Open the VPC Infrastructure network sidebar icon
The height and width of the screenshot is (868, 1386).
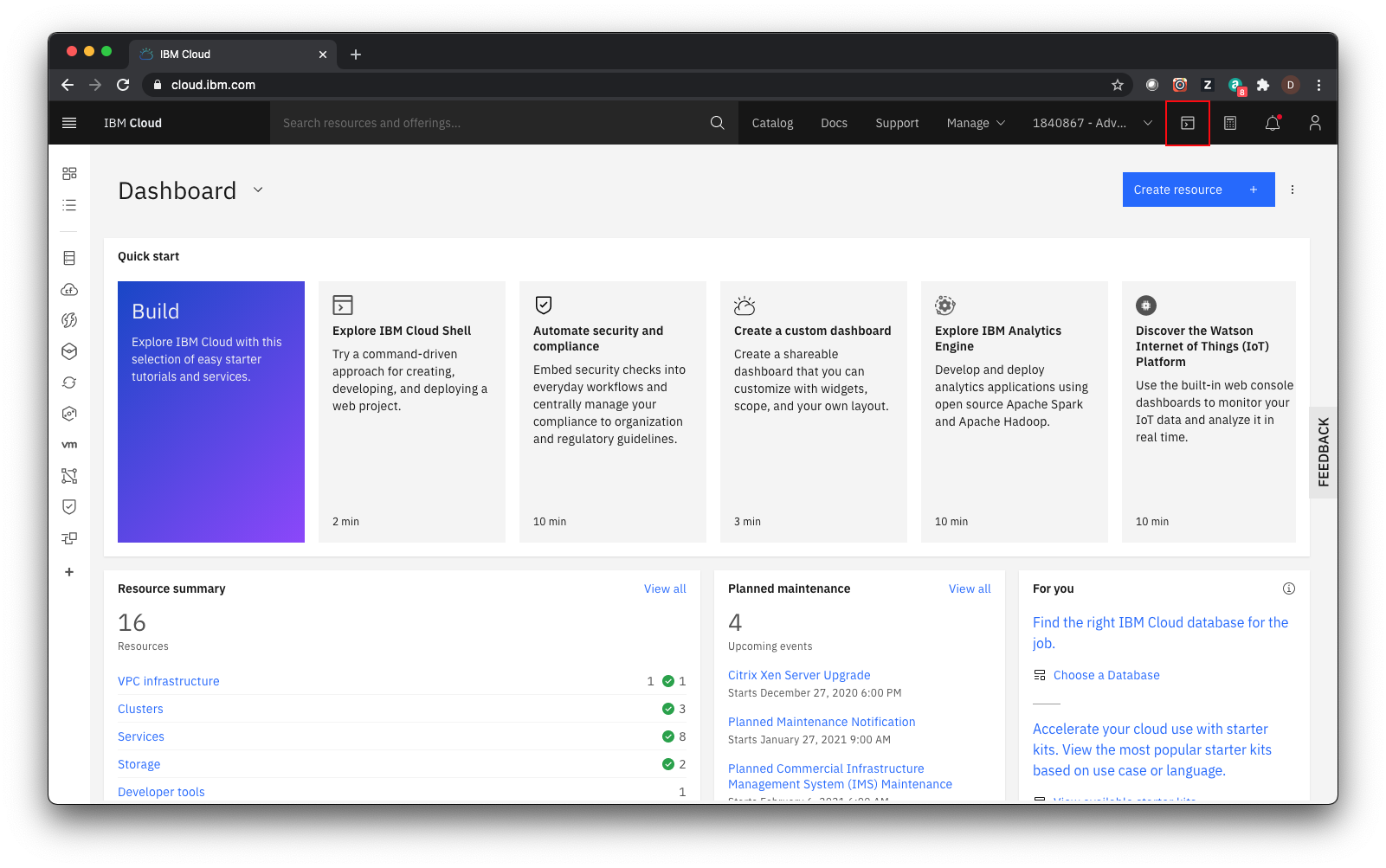(69, 476)
